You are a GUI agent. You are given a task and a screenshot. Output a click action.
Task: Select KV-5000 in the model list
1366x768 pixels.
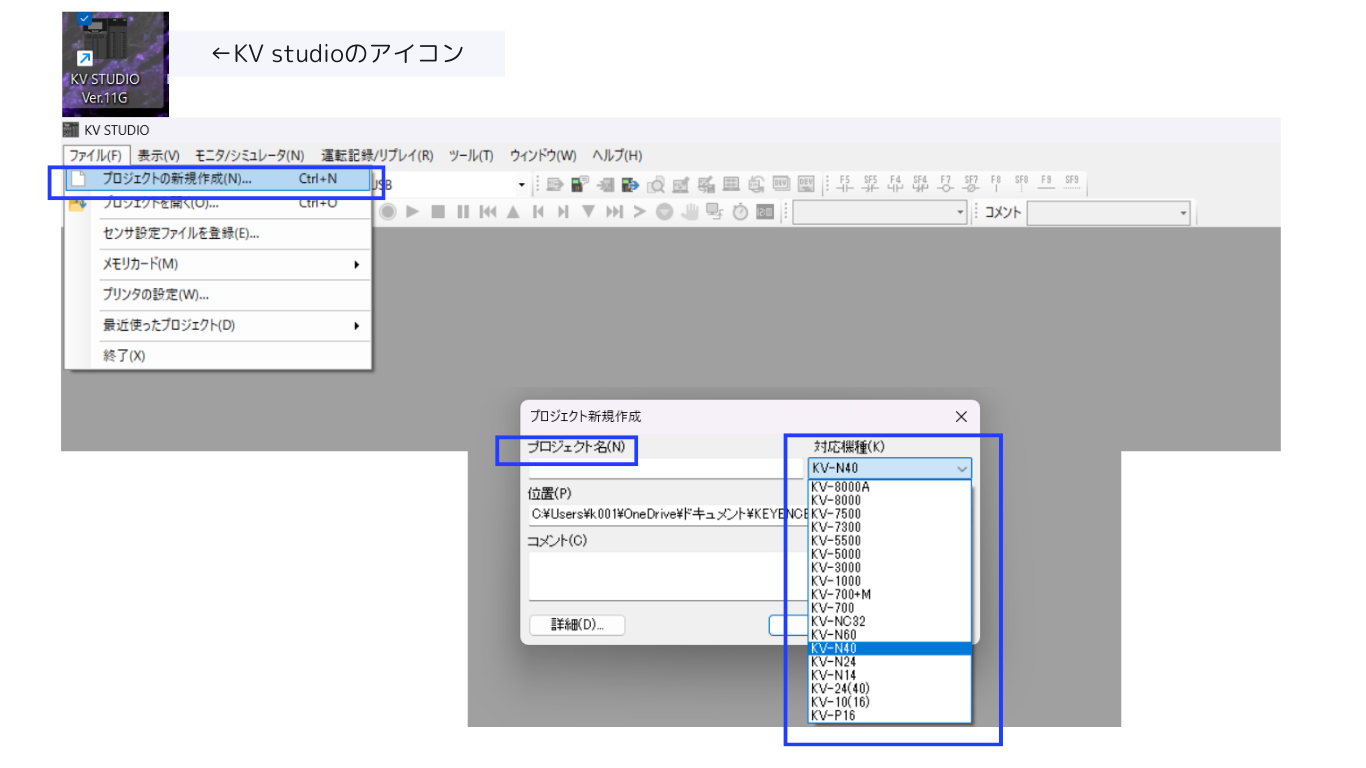[889, 554]
